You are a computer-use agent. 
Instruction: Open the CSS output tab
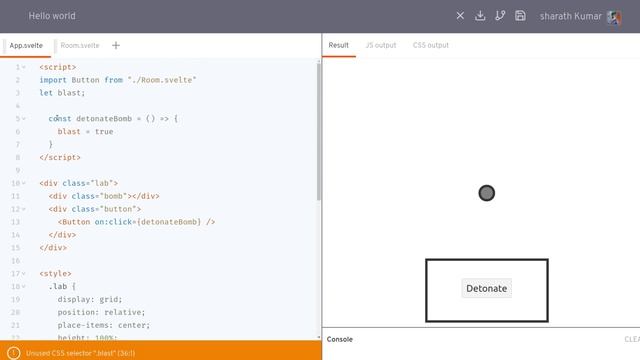[x=431, y=45]
